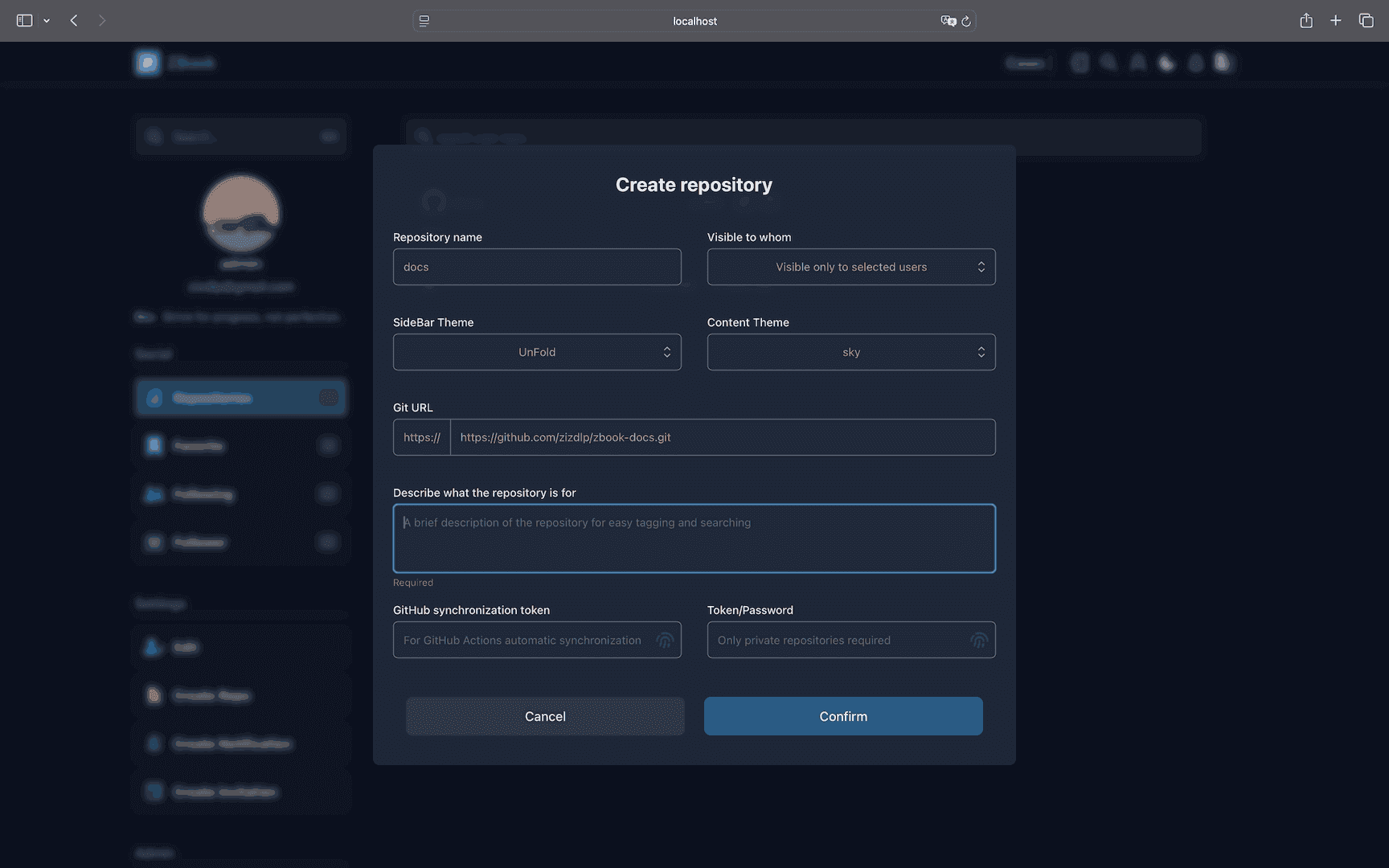Click the Describe what the repository is for label
1389x868 pixels.
485,493
